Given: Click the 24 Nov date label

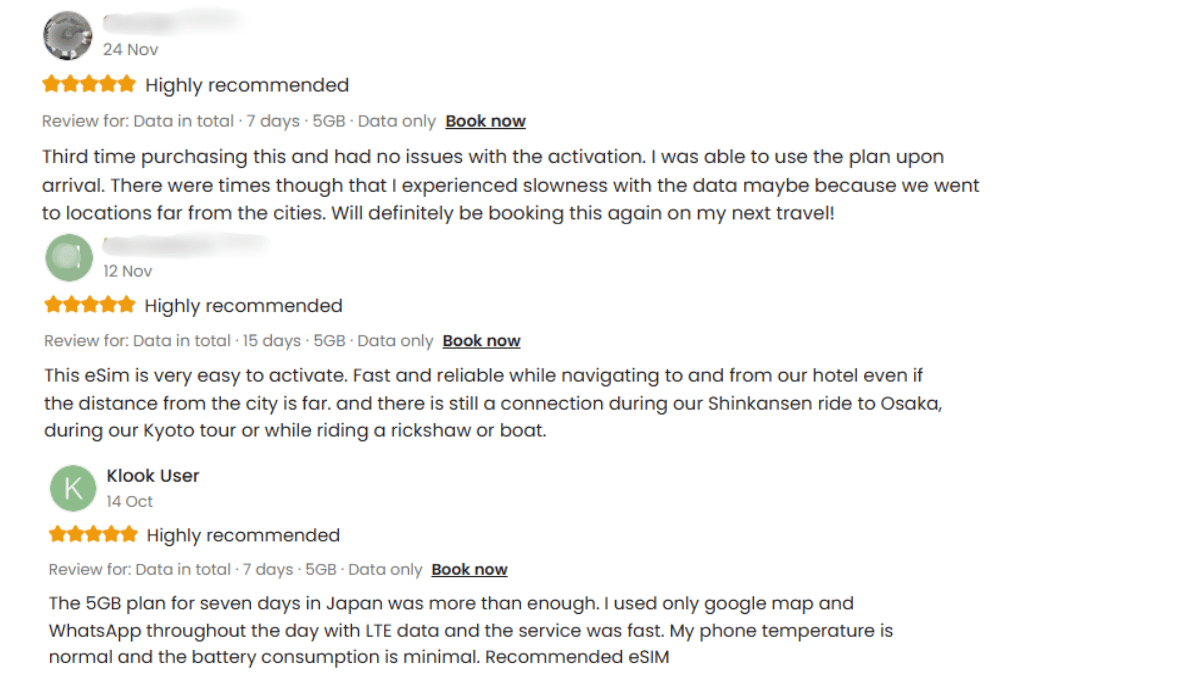Looking at the screenshot, I should click(x=131, y=49).
